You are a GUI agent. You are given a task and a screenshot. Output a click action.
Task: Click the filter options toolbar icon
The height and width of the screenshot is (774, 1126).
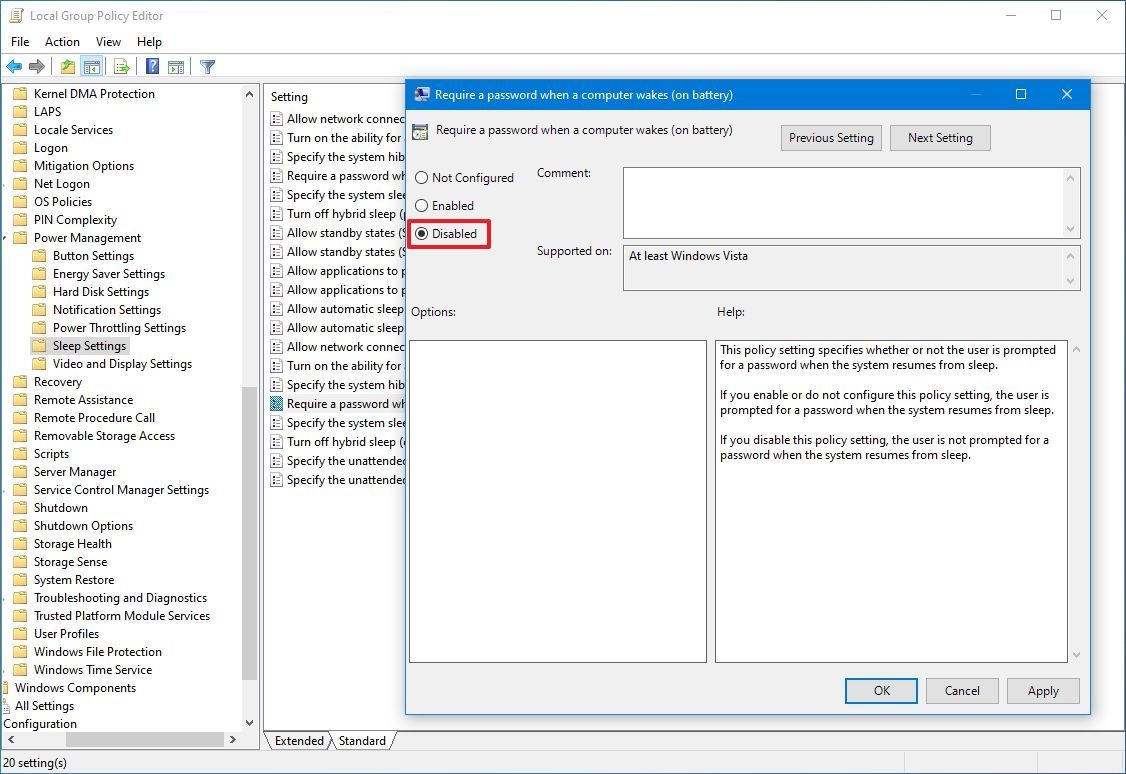click(207, 66)
